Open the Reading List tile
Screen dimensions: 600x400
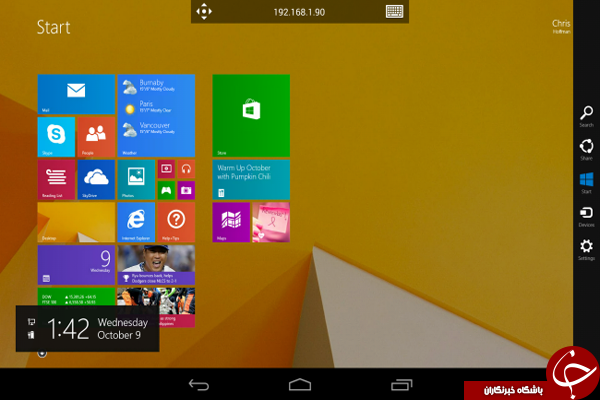pos(56,180)
